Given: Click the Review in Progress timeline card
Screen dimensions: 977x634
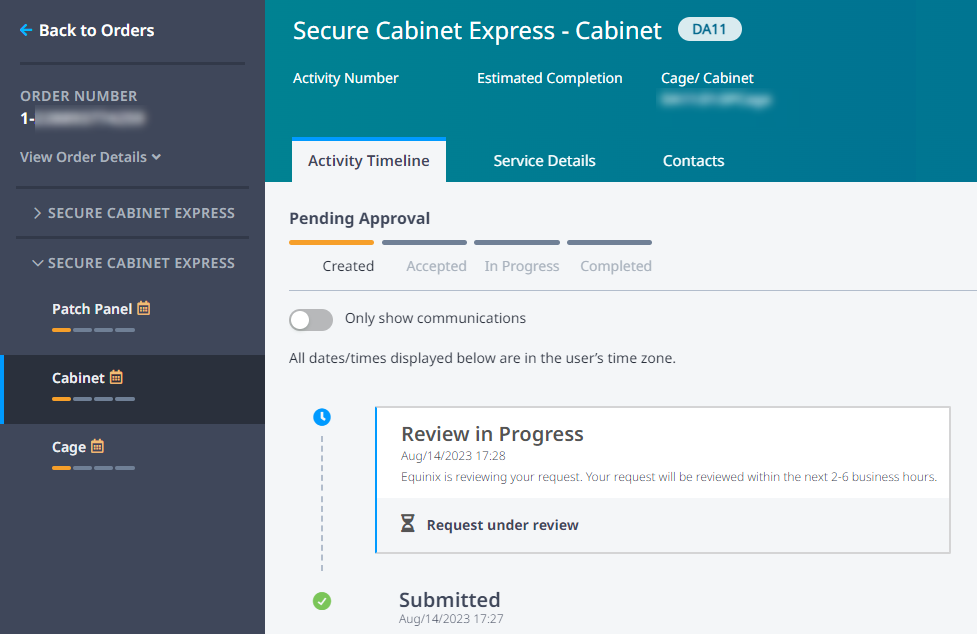Looking at the screenshot, I should click(662, 480).
